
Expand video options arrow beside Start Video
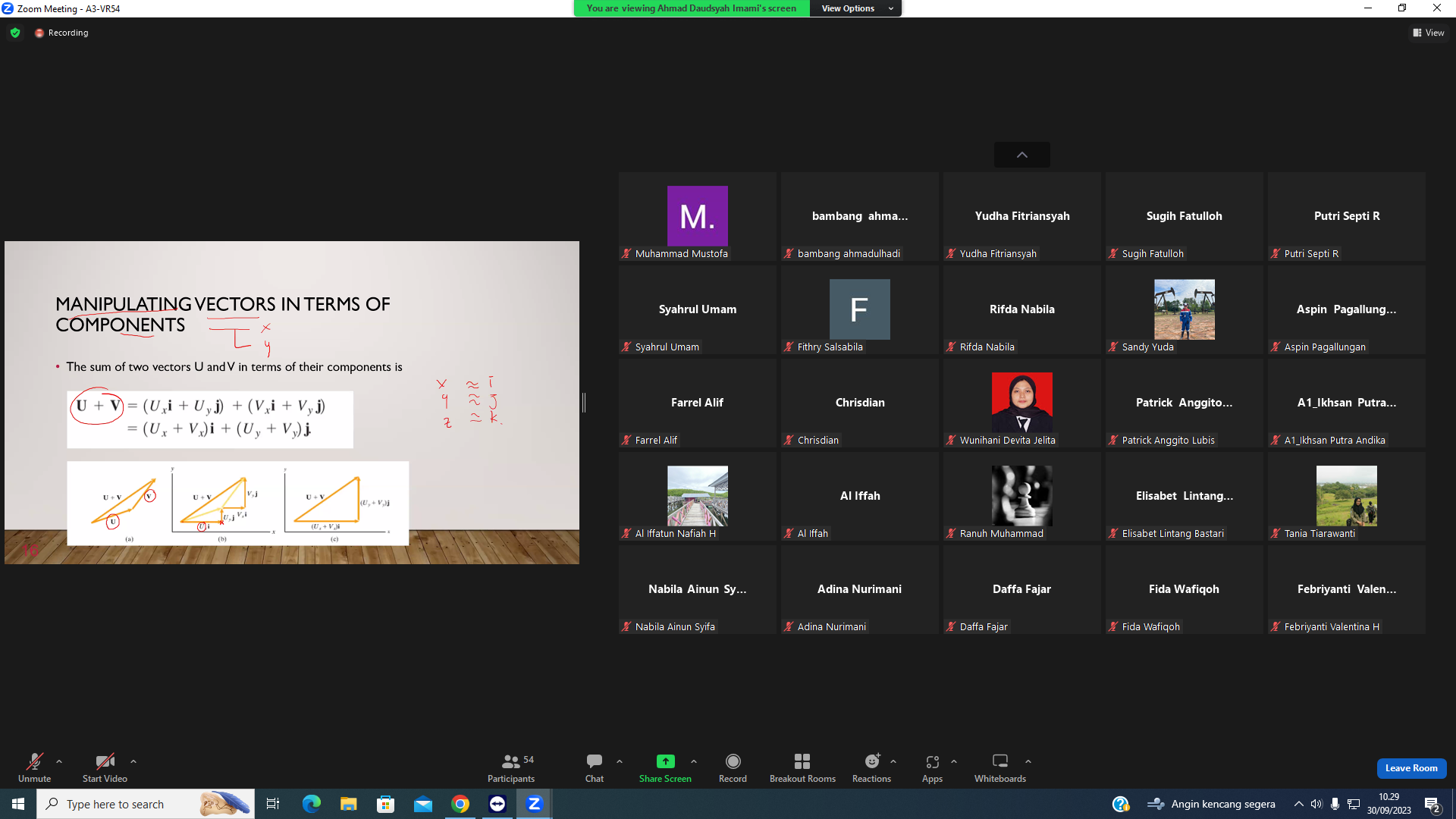click(x=133, y=761)
